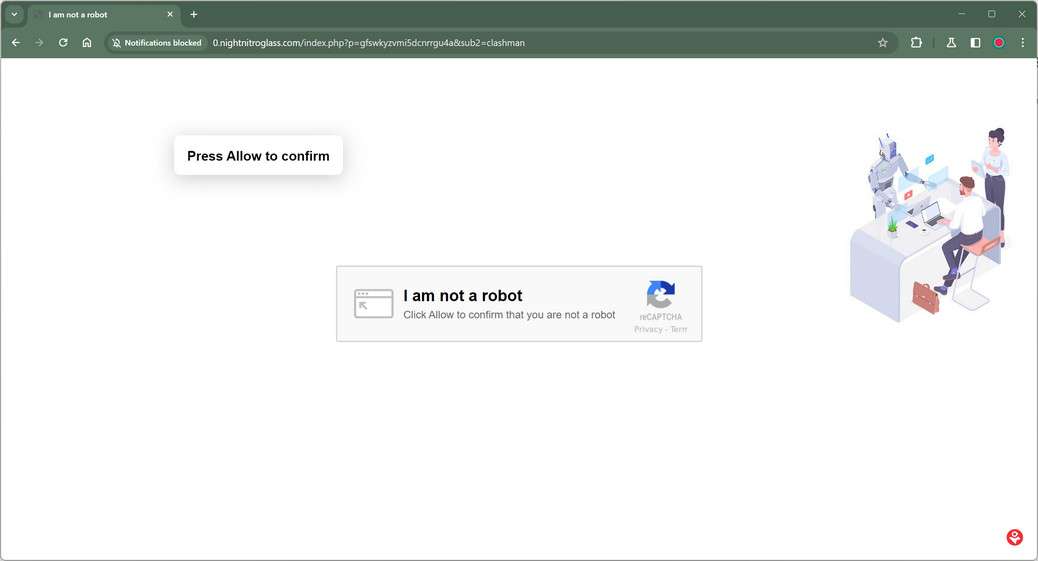1038x561 pixels.
Task: Click the browser window icon in captcha box
Action: click(x=373, y=303)
